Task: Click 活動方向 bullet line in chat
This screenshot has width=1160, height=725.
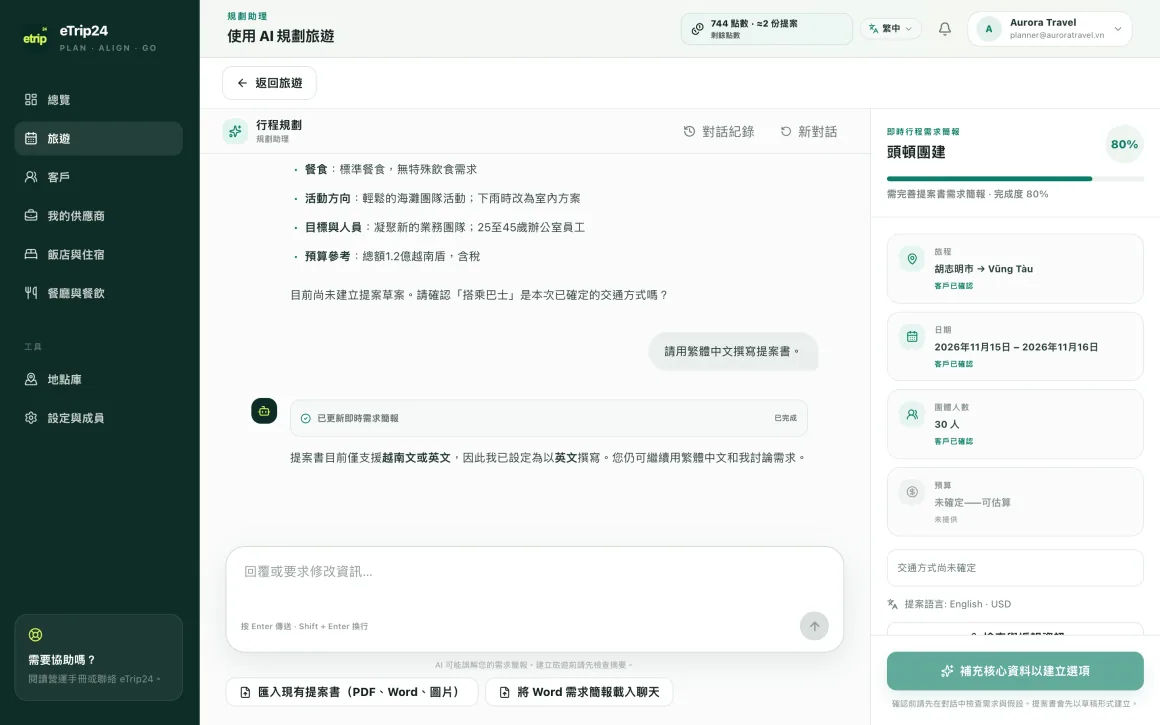Action: 442,198
